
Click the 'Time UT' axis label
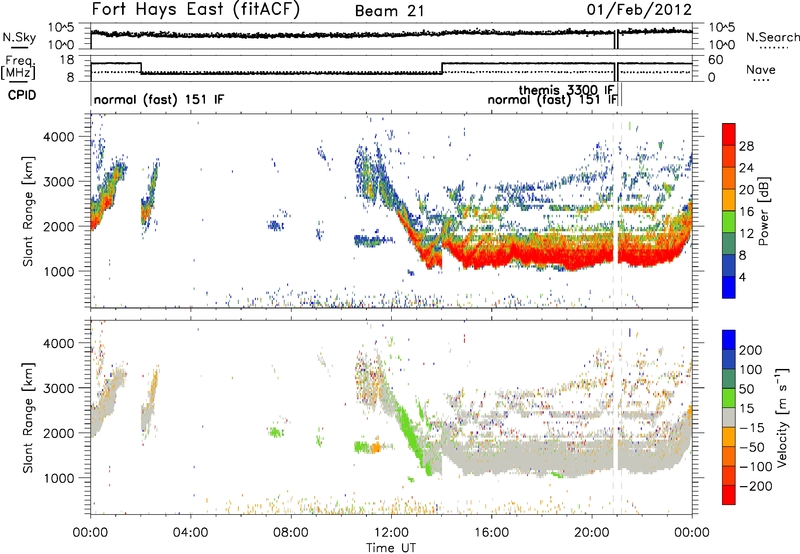[391, 547]
